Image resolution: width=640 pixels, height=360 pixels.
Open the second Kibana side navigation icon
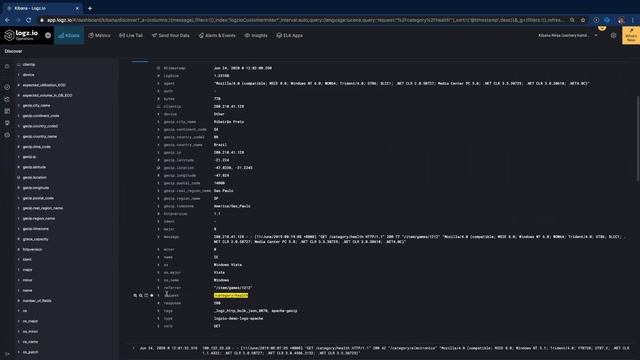(7, 87)
